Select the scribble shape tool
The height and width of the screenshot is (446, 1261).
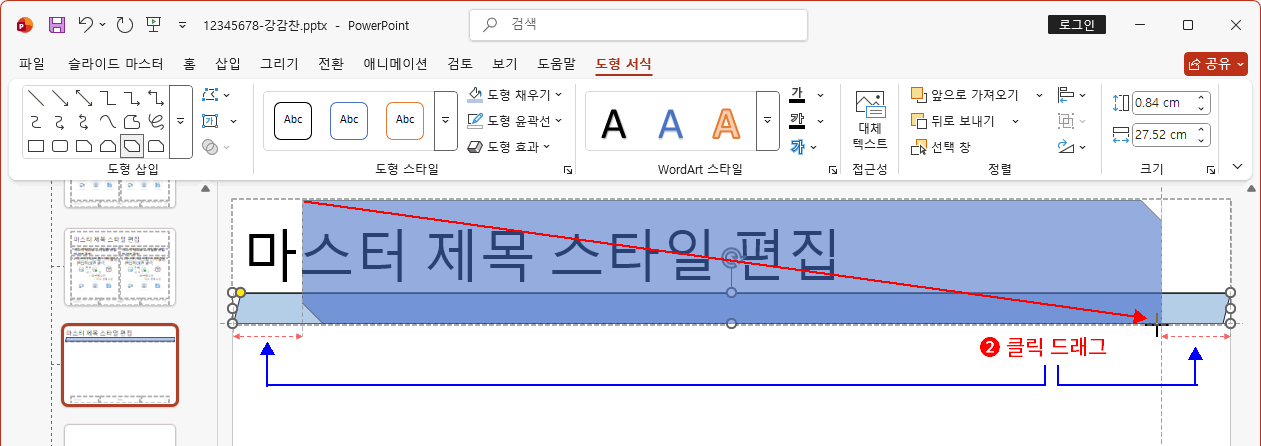click(156, 122)
